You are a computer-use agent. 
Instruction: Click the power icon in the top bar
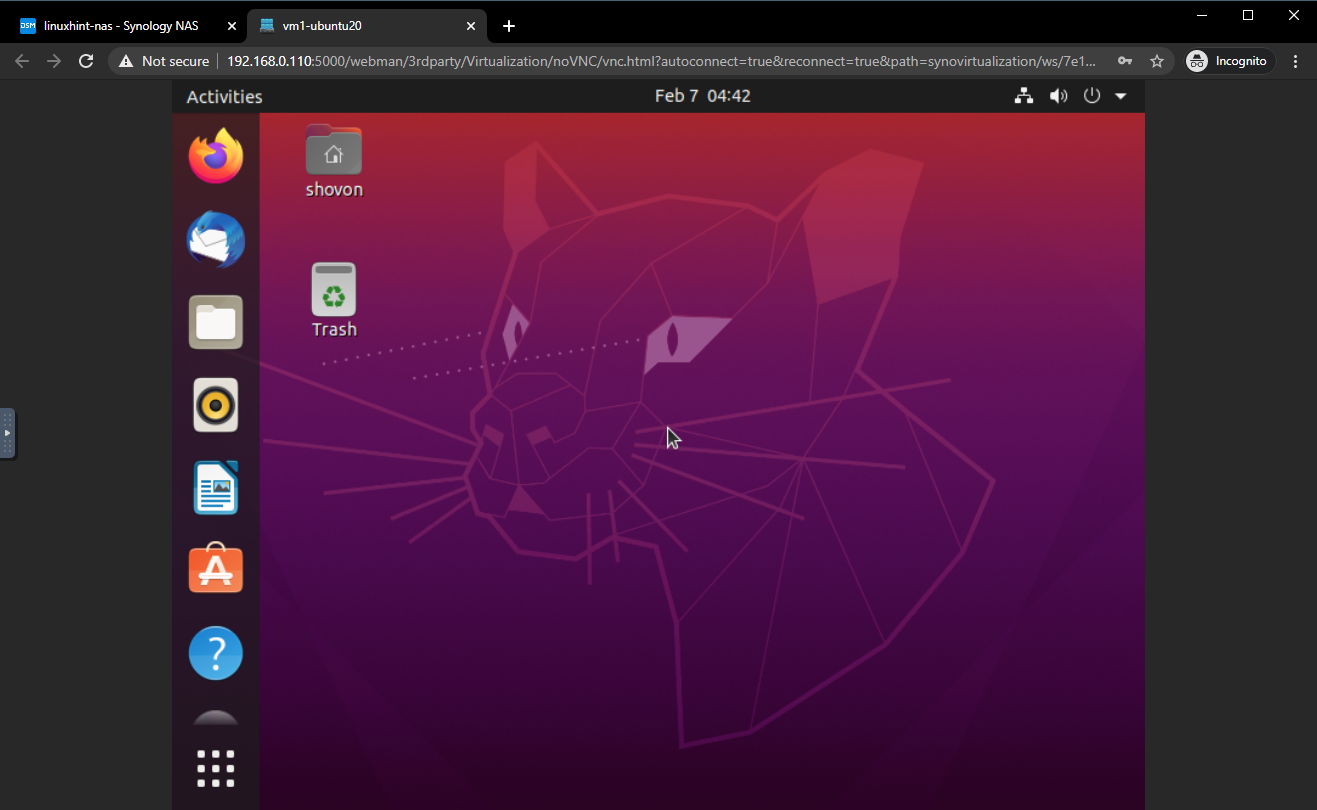point(1091,96)
